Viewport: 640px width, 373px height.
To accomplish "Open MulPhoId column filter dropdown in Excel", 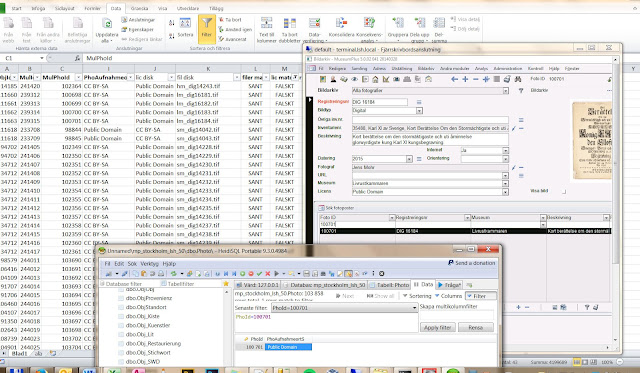I will (78, 77).
